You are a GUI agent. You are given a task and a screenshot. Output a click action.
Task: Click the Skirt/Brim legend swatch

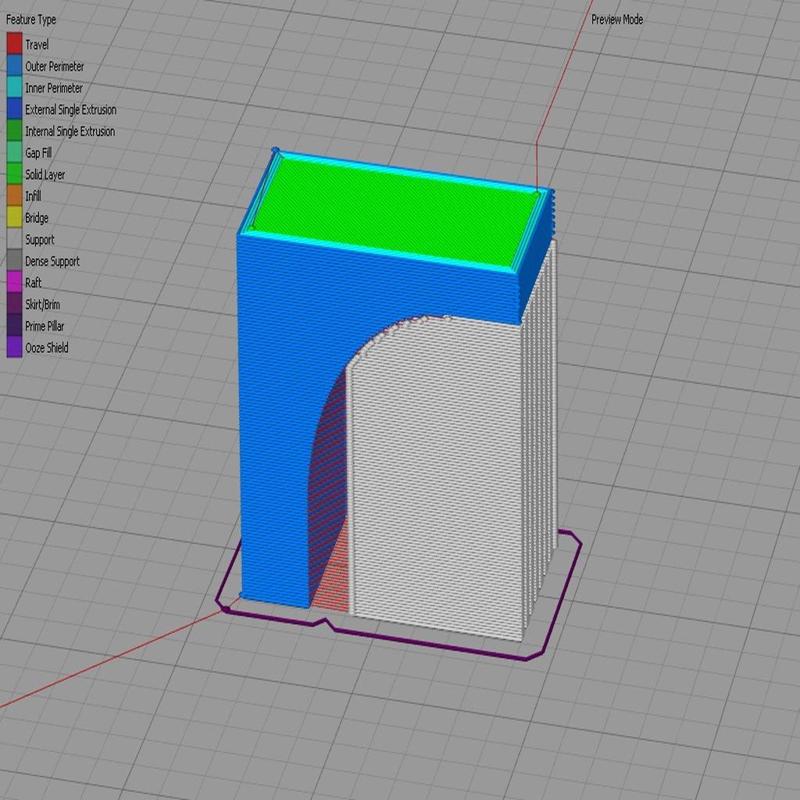[14, 305]
